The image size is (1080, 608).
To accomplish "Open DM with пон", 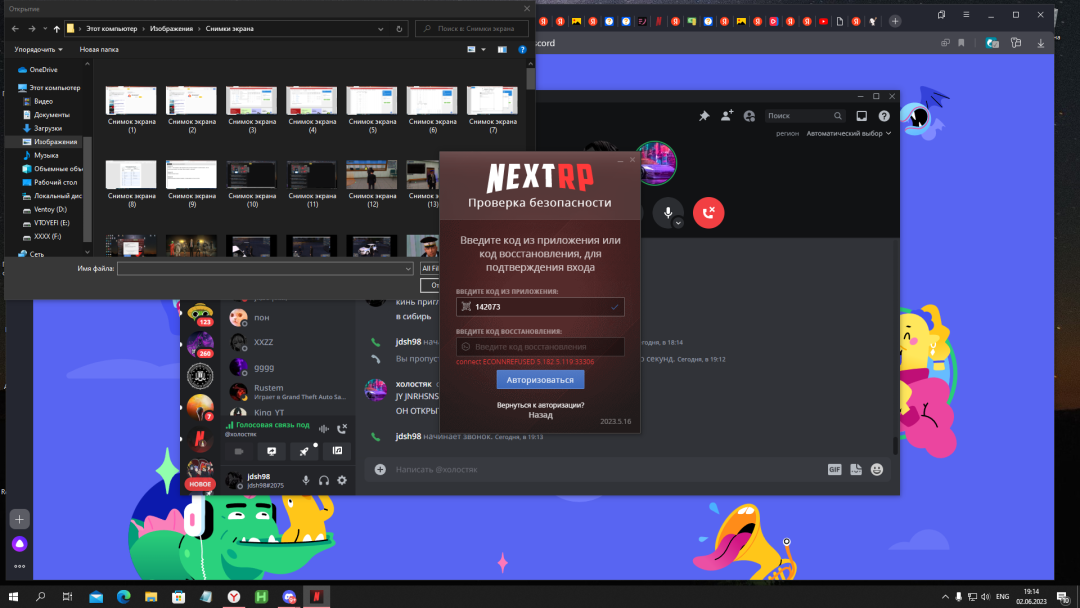I will click(x=289, y=317).
